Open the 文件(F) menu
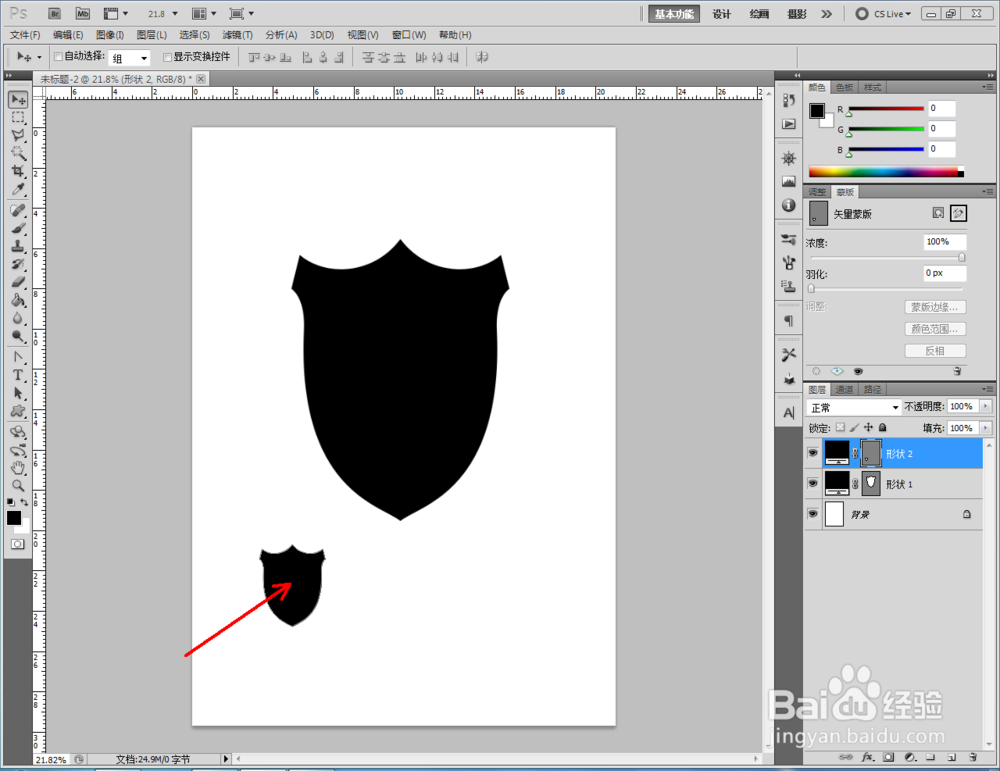The height and width of the screenshot is (771, 1000). point(26,35)
